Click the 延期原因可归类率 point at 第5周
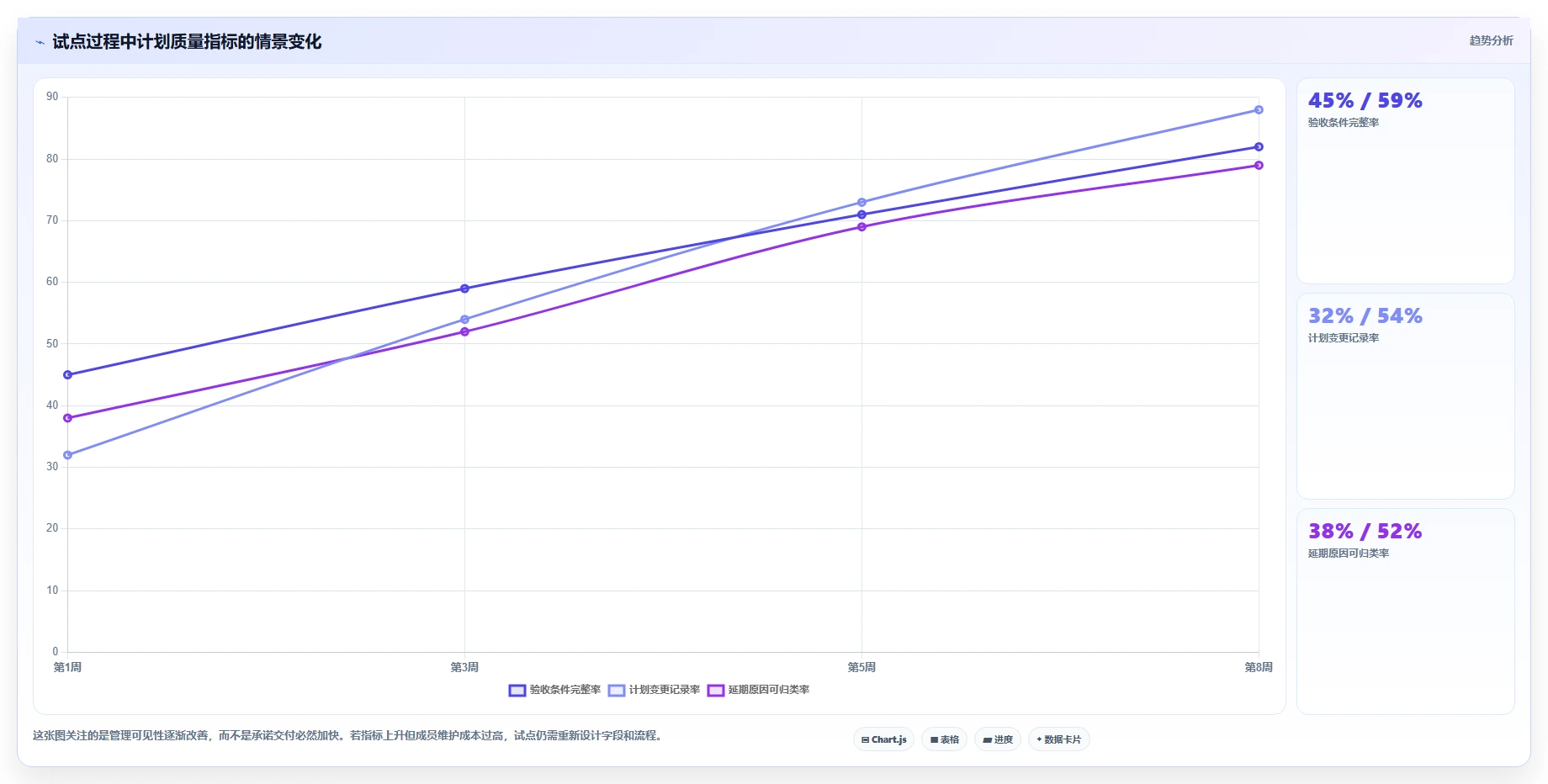This screenshot has height=784, width=1548. (x=861, y=227)
